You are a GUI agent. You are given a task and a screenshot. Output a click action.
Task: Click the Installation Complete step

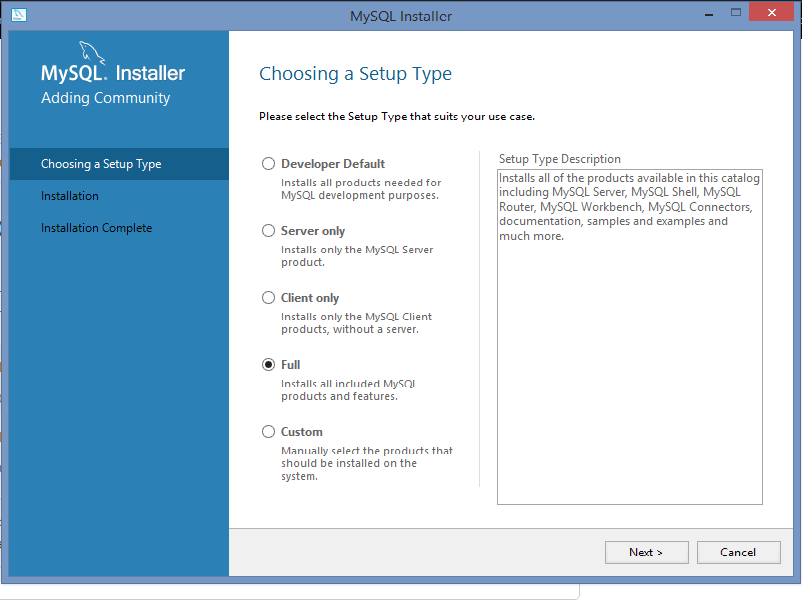click(x=96, y=227)
